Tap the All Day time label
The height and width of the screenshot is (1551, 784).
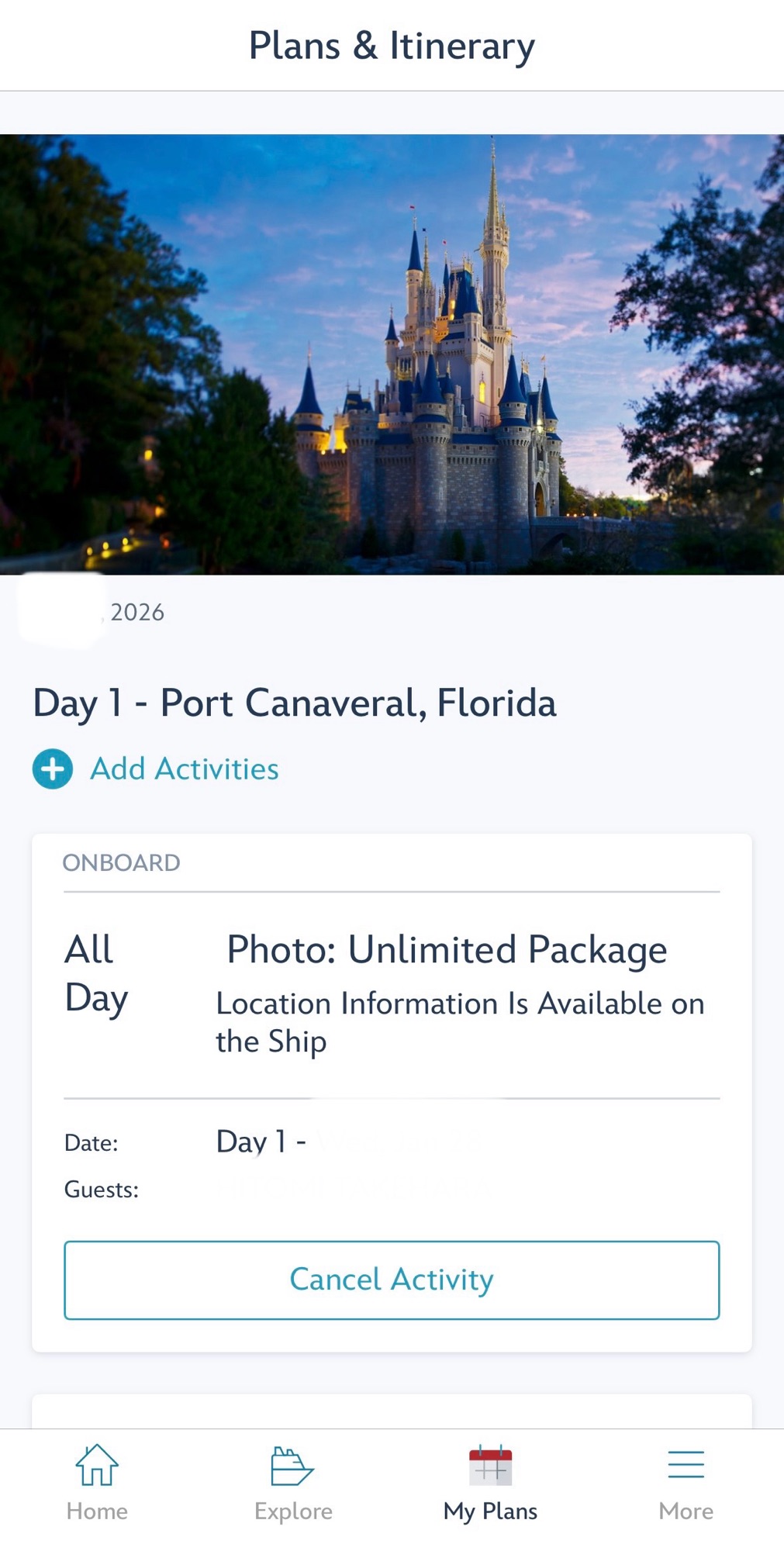pyautogui.click(x=96, y=973)
